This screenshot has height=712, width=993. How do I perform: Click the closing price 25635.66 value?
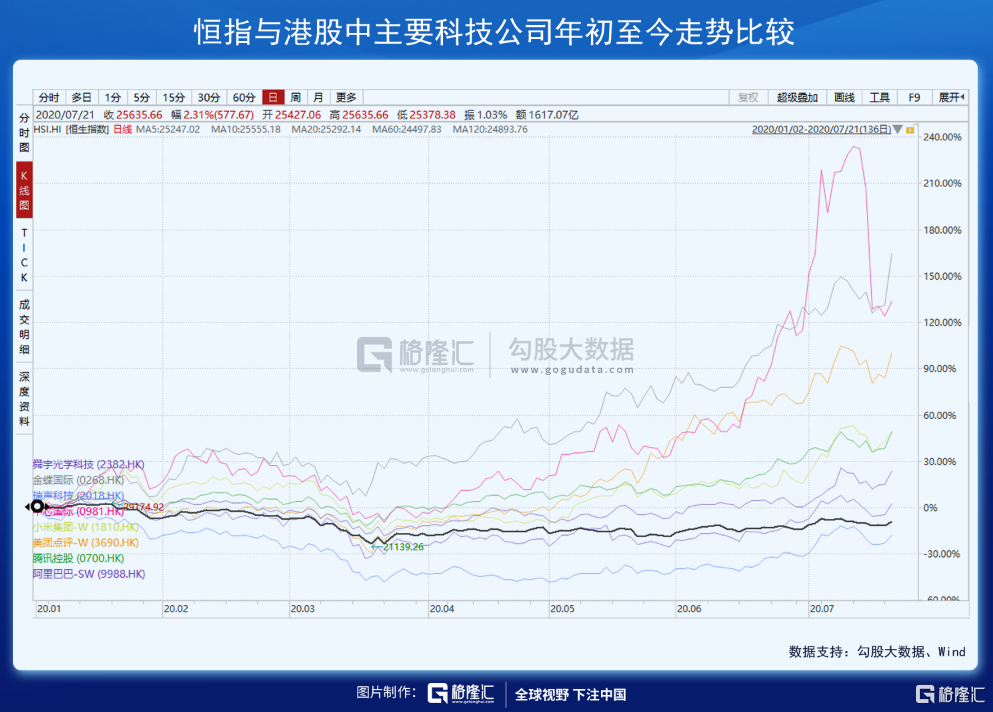pos(139,115)
